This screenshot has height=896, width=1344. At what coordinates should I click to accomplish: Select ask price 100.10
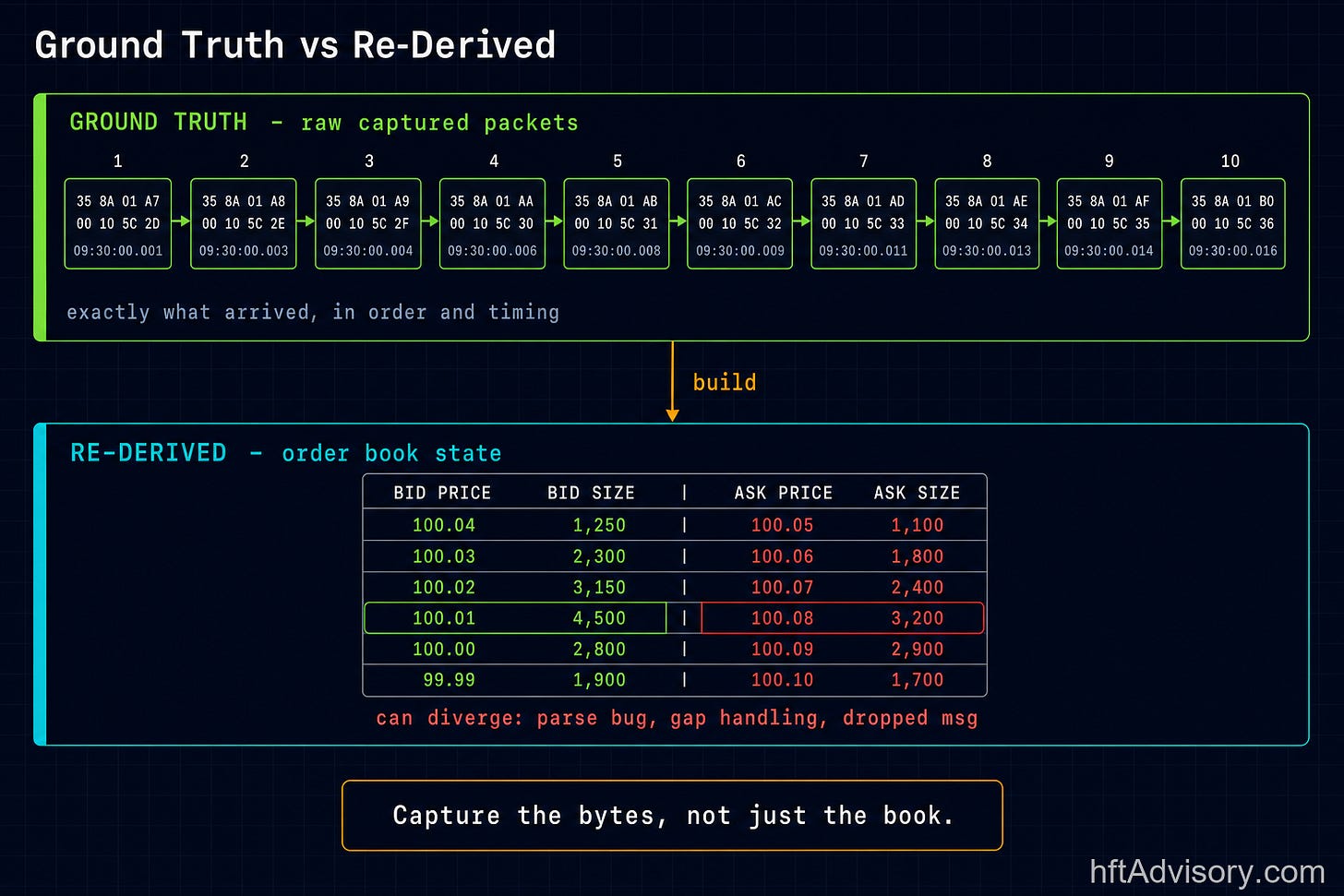coord(783,680)
